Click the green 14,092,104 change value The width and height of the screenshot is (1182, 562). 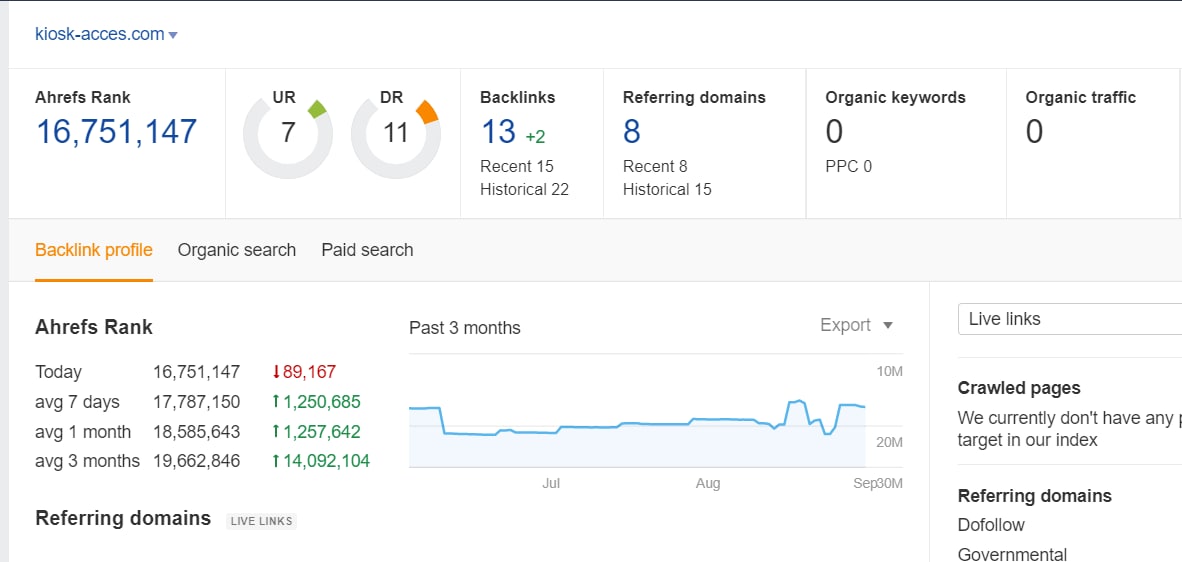[x=320, y=460]
